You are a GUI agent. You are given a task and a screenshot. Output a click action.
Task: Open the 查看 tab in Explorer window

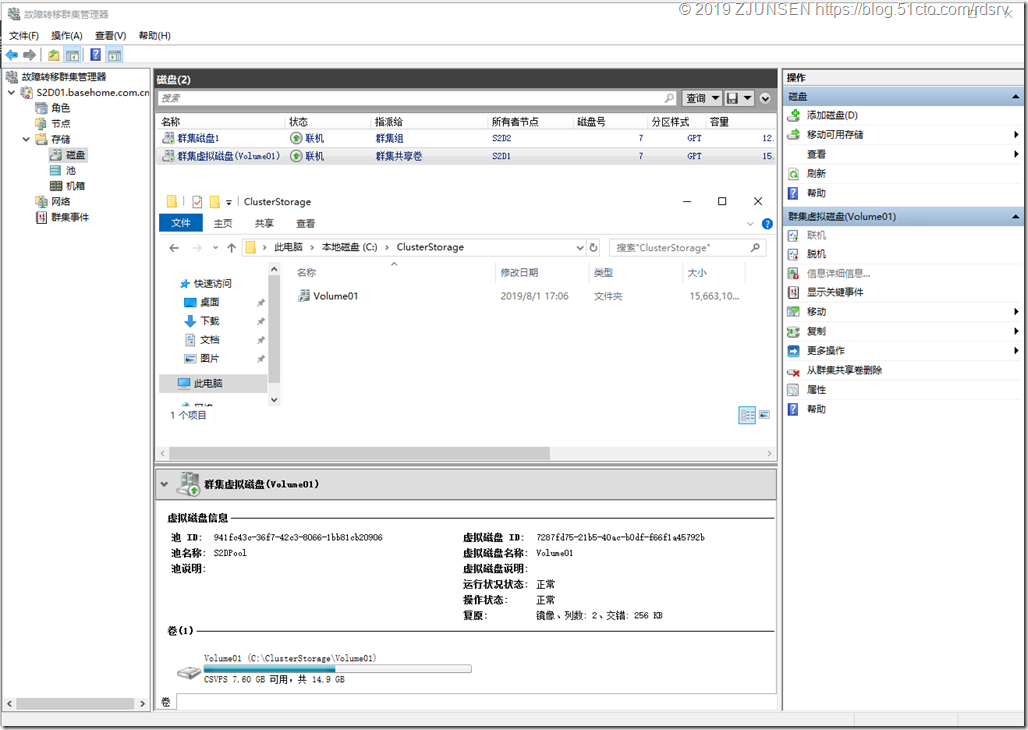[x=306, y=224]
